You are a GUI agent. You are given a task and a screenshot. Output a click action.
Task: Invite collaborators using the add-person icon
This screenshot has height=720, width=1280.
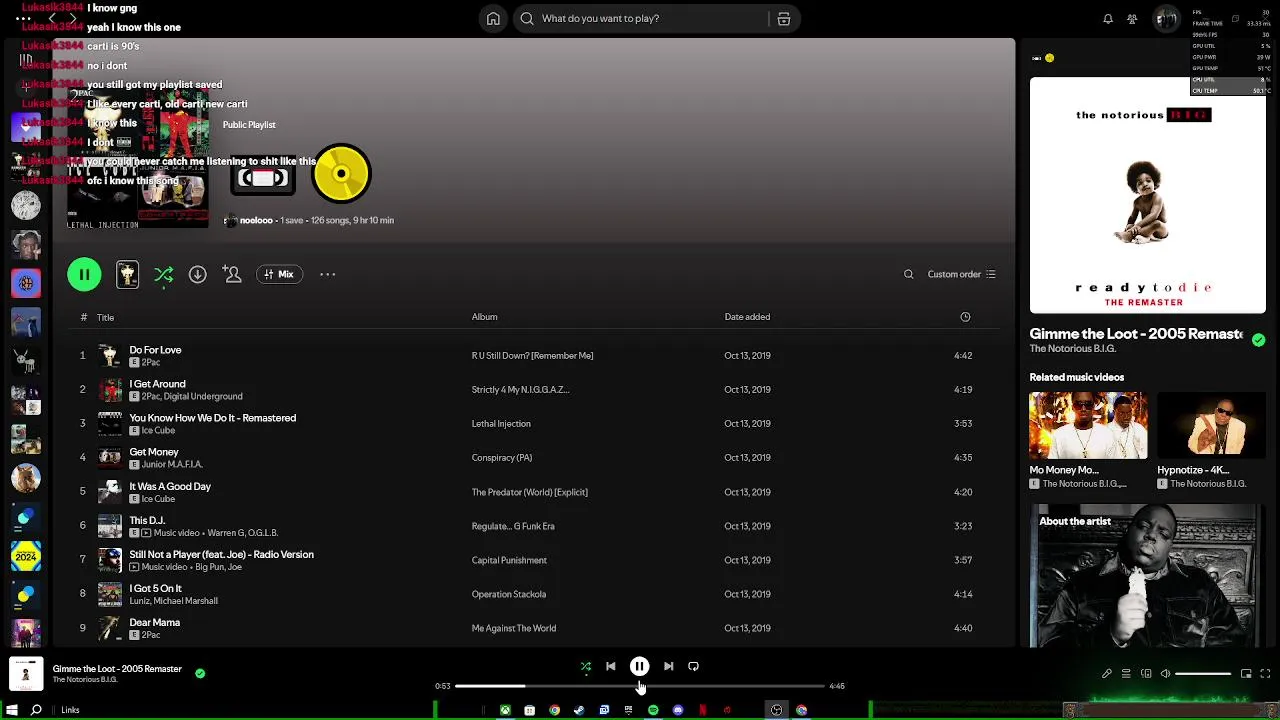[x=232, y=274]
